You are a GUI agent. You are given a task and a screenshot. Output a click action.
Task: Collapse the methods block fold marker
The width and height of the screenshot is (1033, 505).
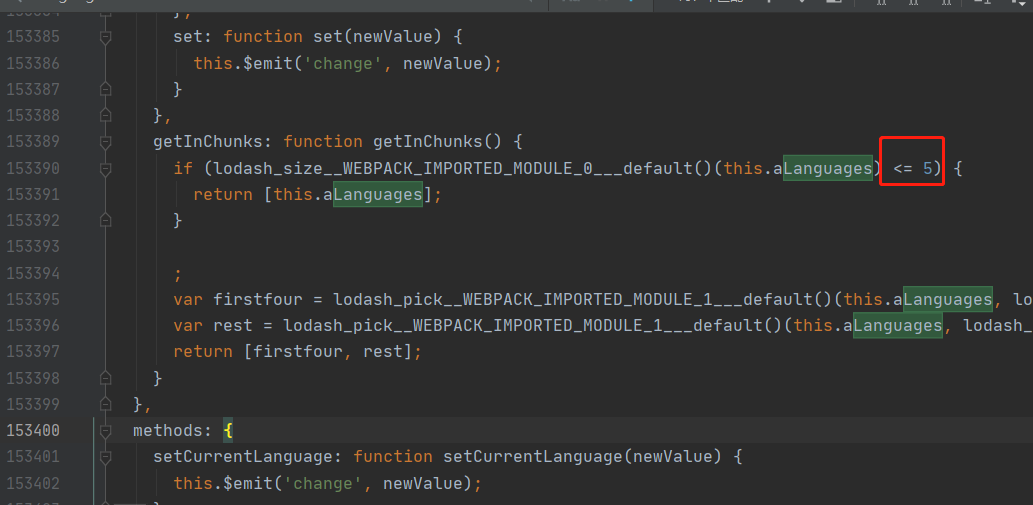[x=106, y=431]
